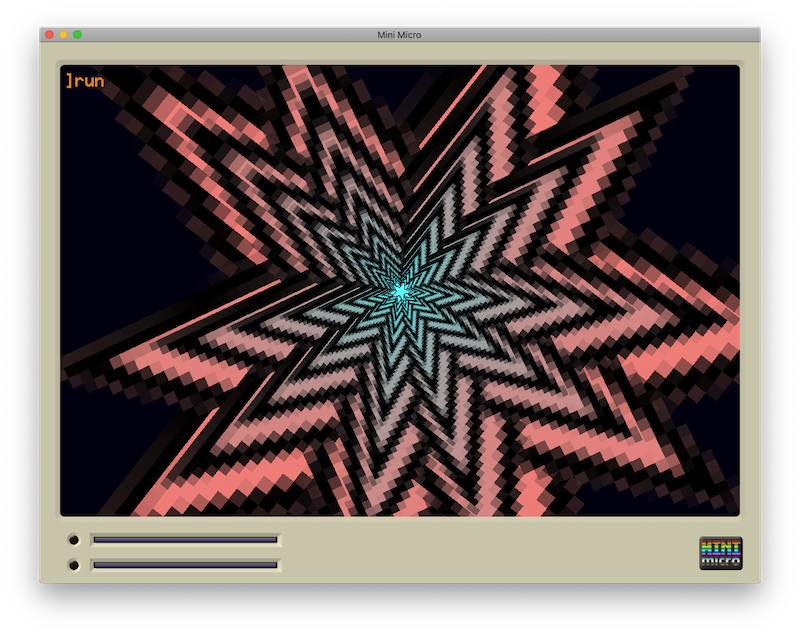Minimize the window with yellow button
800x635 pixels.
coord(63,34)
